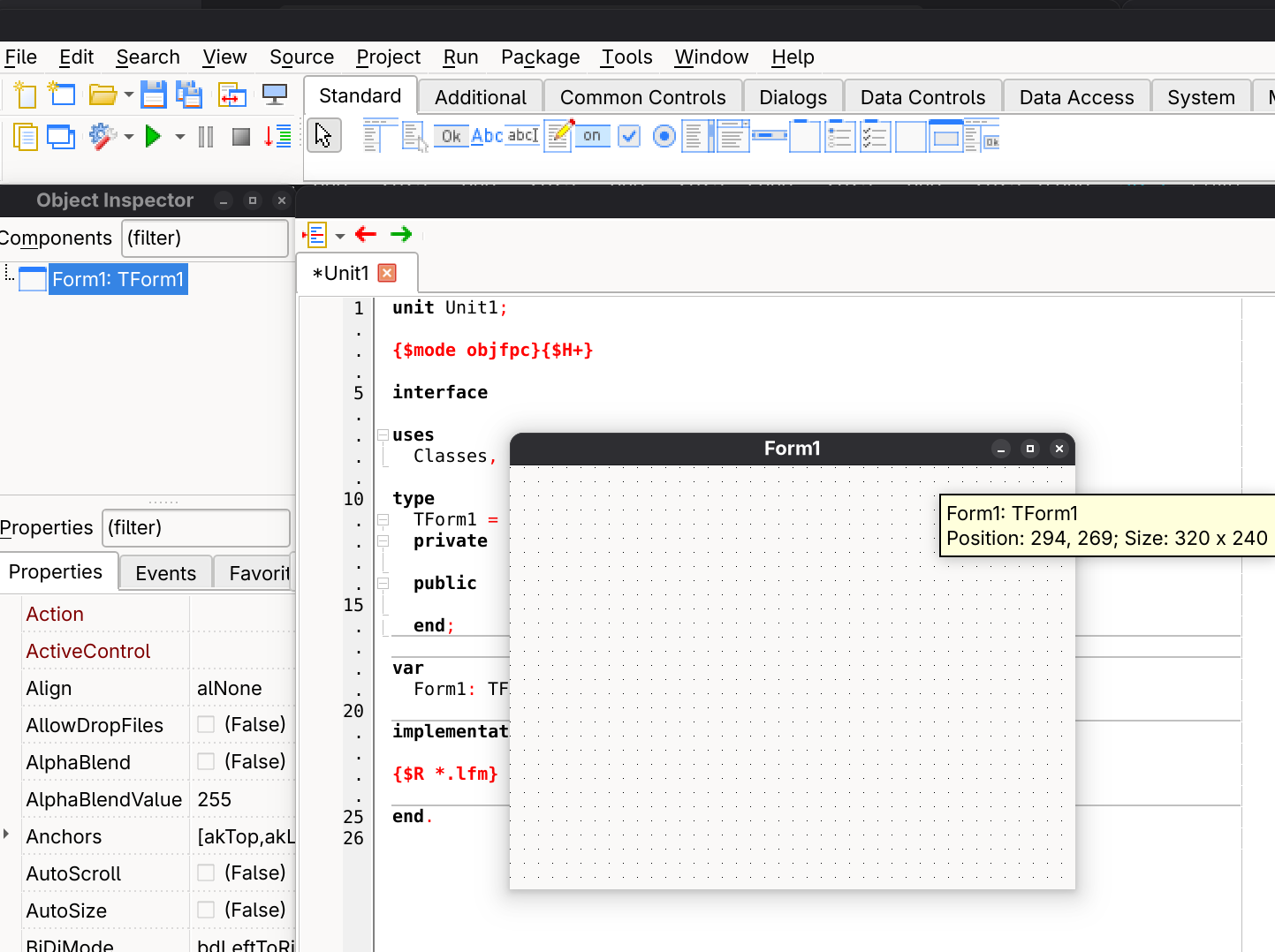Open the View Forms icon

click(x=61, y=137)
